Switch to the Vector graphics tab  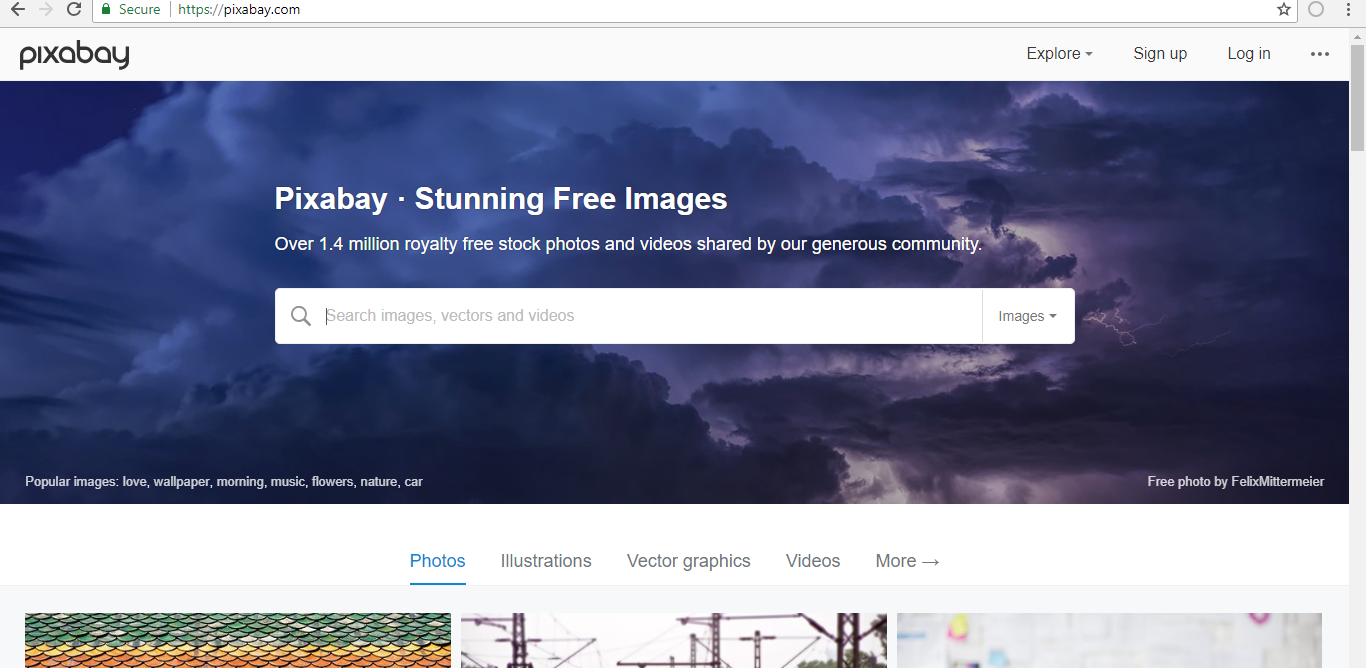[689, 561]
